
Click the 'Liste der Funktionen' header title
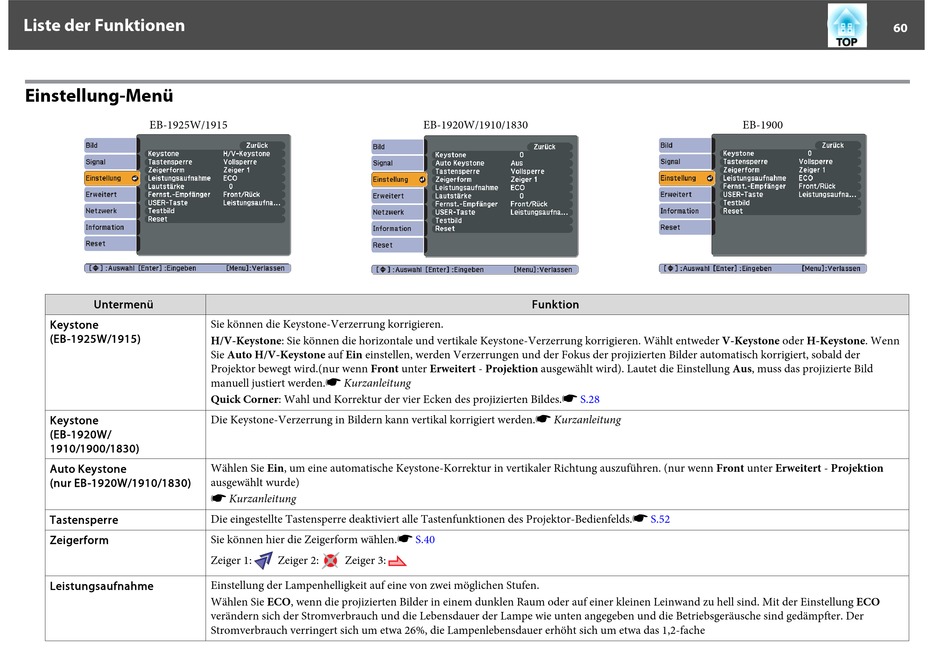click(x=104, y=25)
